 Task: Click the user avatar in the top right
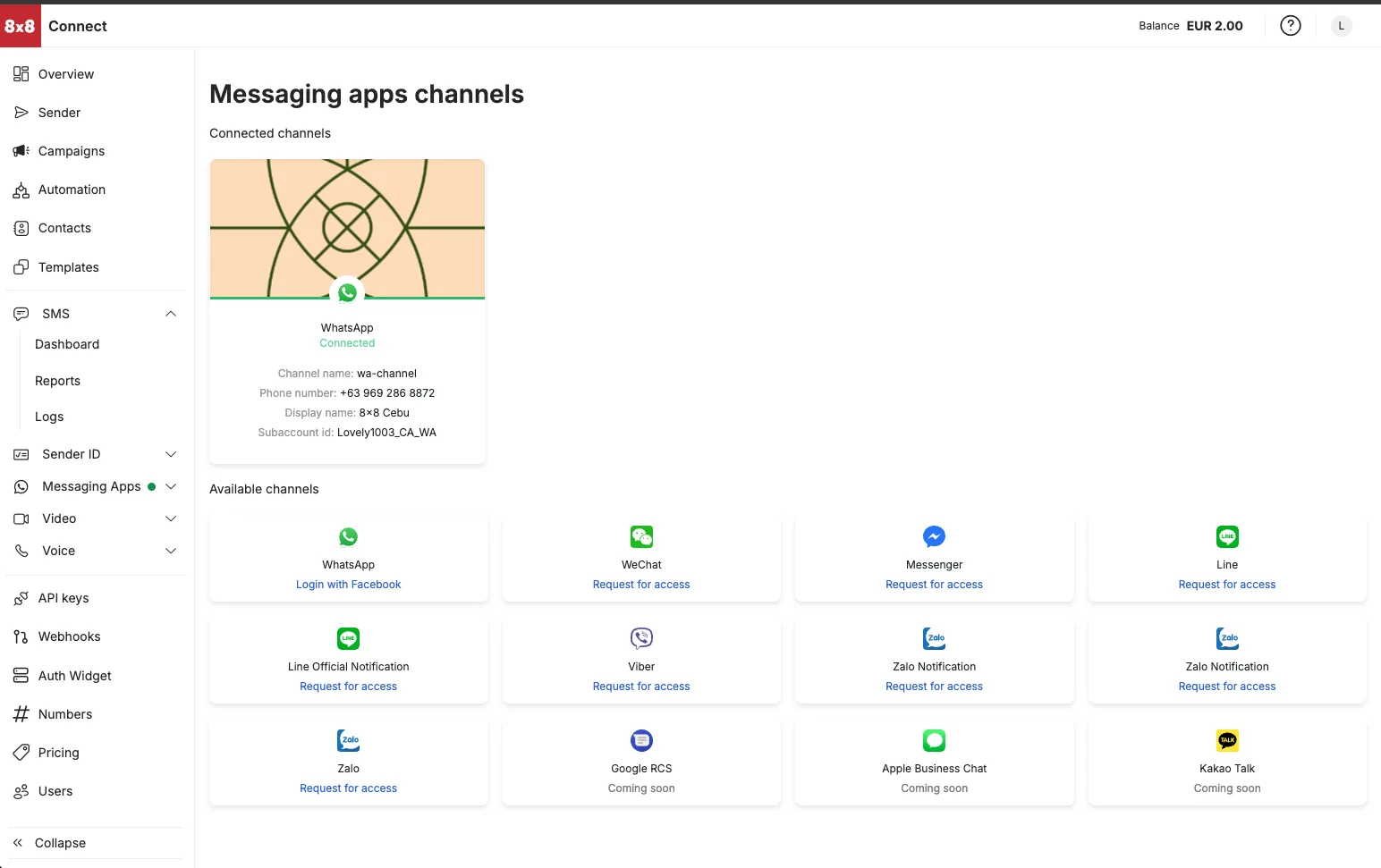[1340, 25]
